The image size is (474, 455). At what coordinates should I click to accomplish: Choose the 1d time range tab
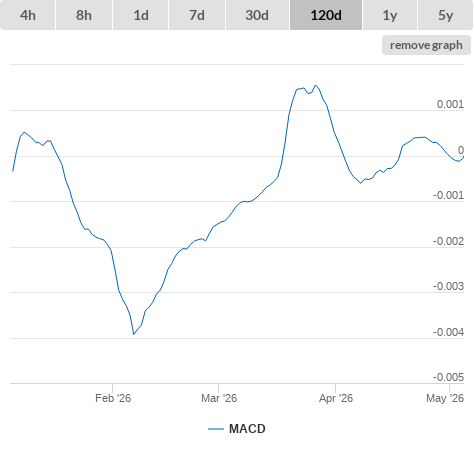(141, 15)
